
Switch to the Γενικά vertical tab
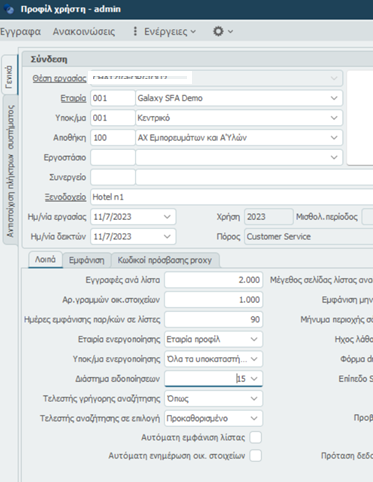coord(9,76)
